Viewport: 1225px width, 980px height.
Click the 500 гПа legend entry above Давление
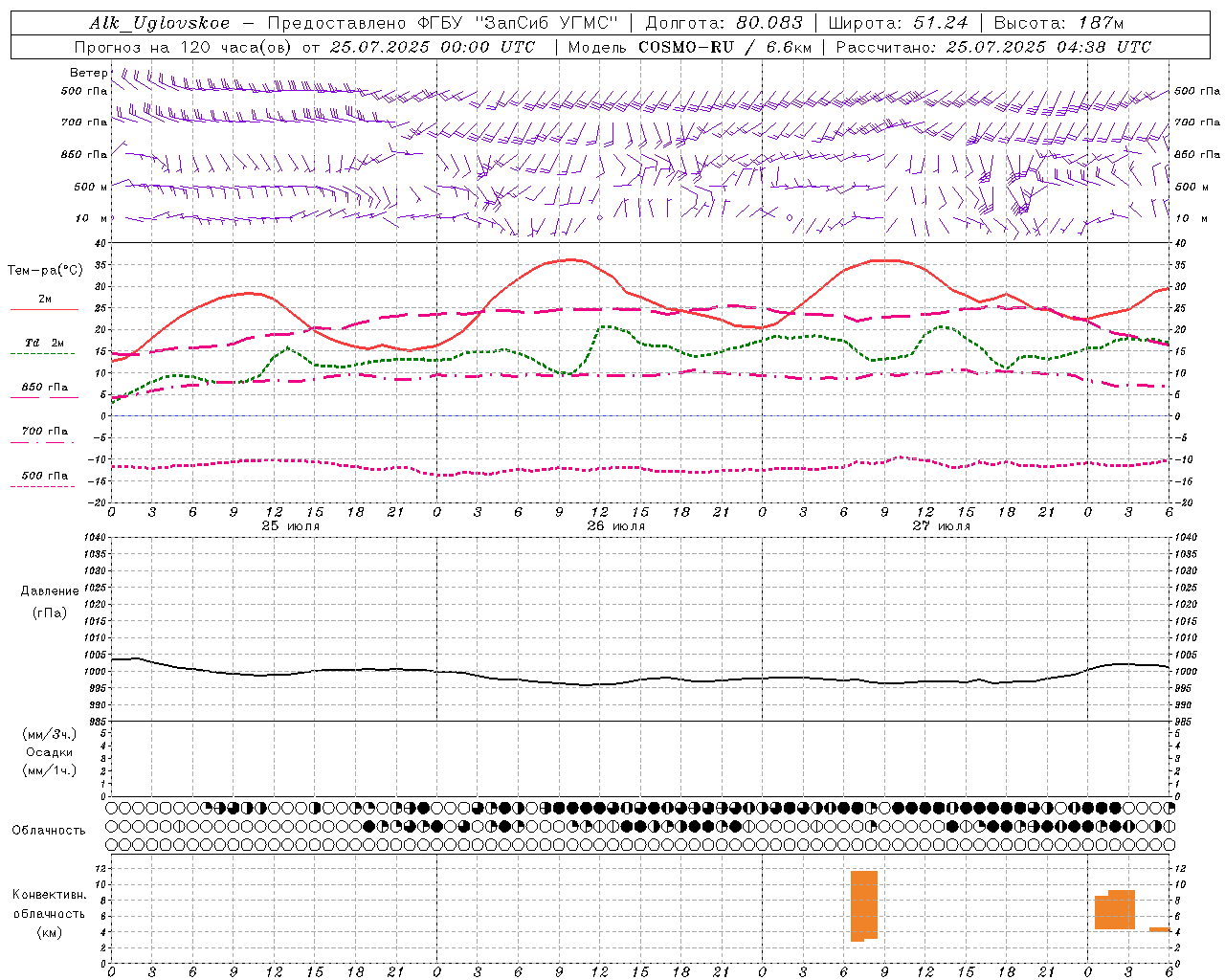point(45,476)
